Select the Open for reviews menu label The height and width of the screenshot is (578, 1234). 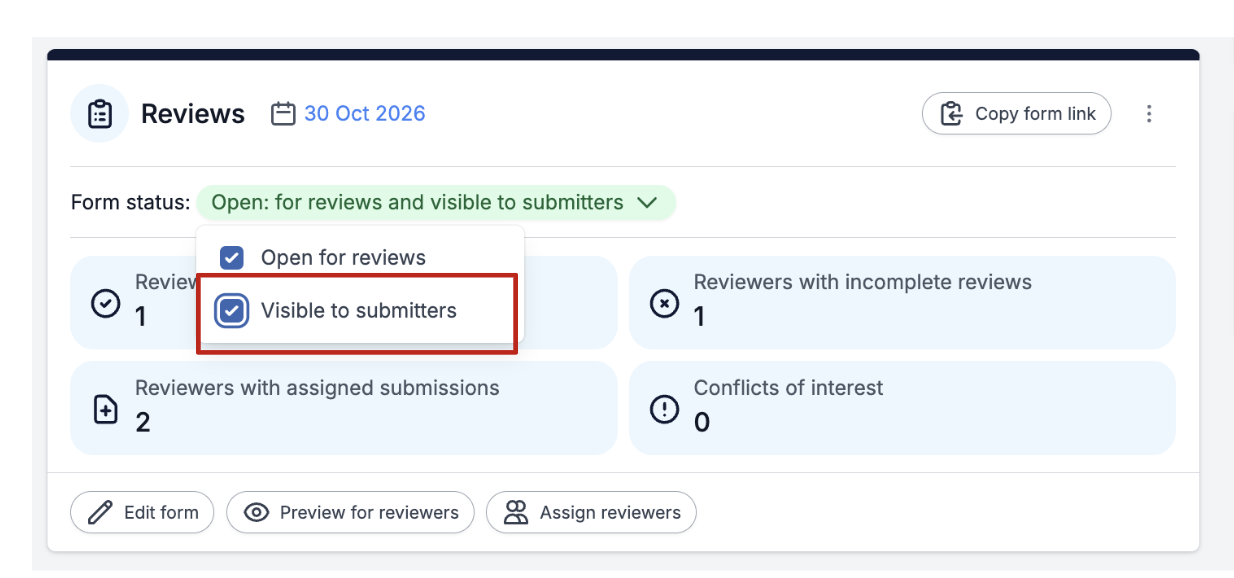coord(343,258)
